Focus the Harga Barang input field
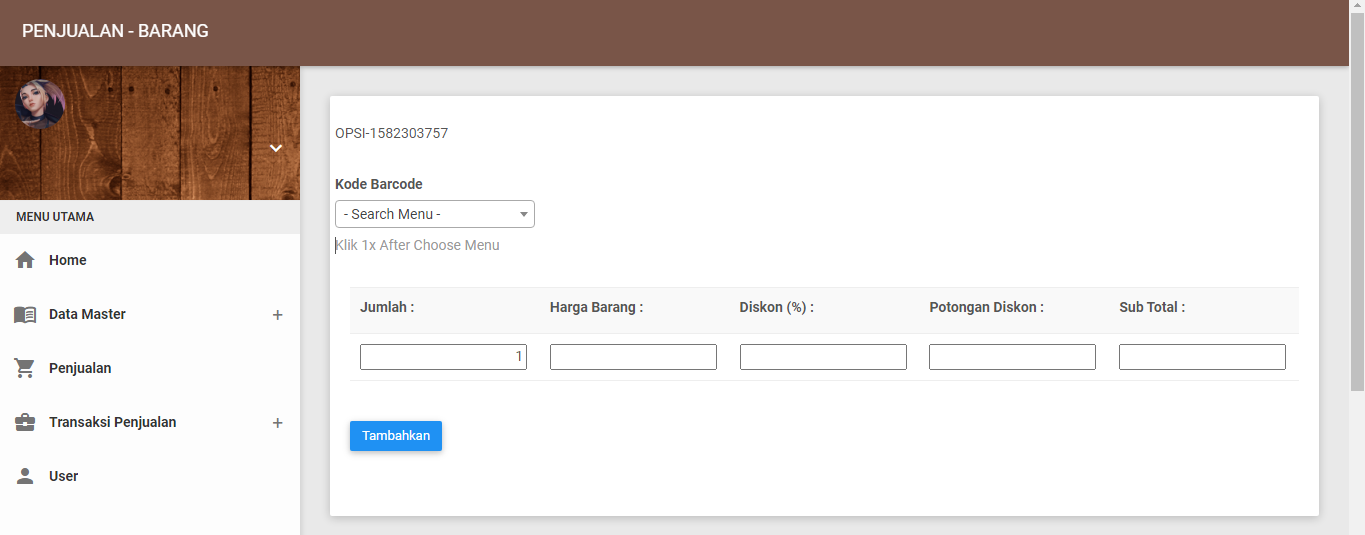Image resolution: width=1365 pixels, height=535 pixels. 633,357
